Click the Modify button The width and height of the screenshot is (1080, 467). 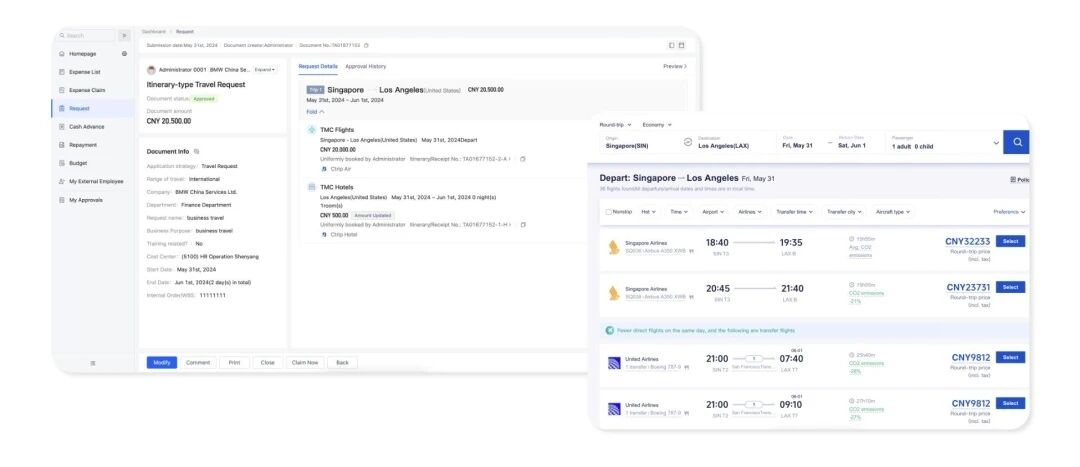pyautogui.click(x=161, y=362)
